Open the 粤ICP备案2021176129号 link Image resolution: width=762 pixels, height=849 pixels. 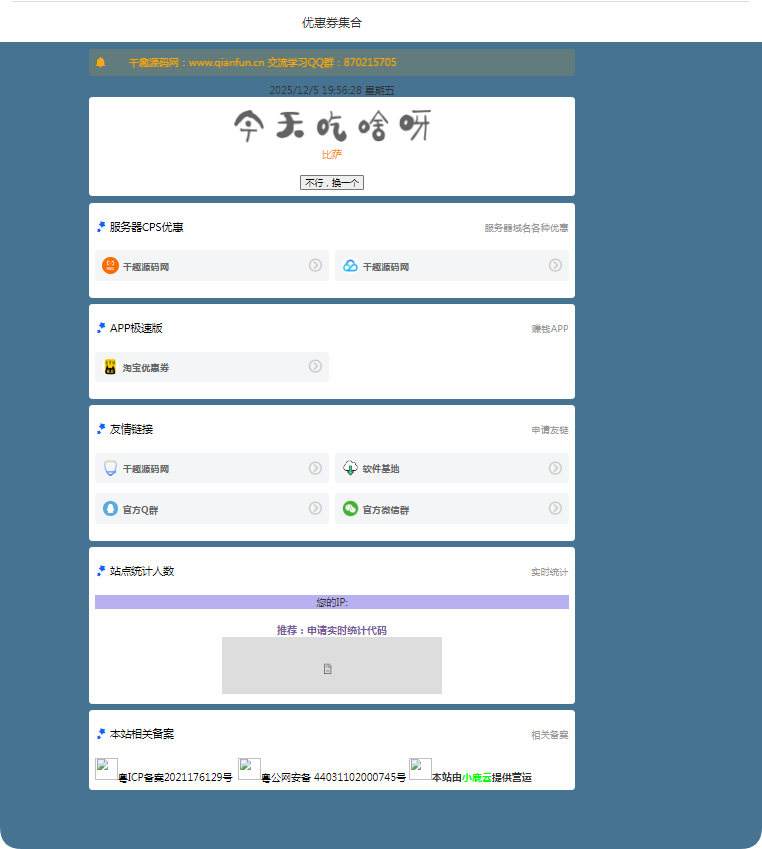click(x=175, y=778)
